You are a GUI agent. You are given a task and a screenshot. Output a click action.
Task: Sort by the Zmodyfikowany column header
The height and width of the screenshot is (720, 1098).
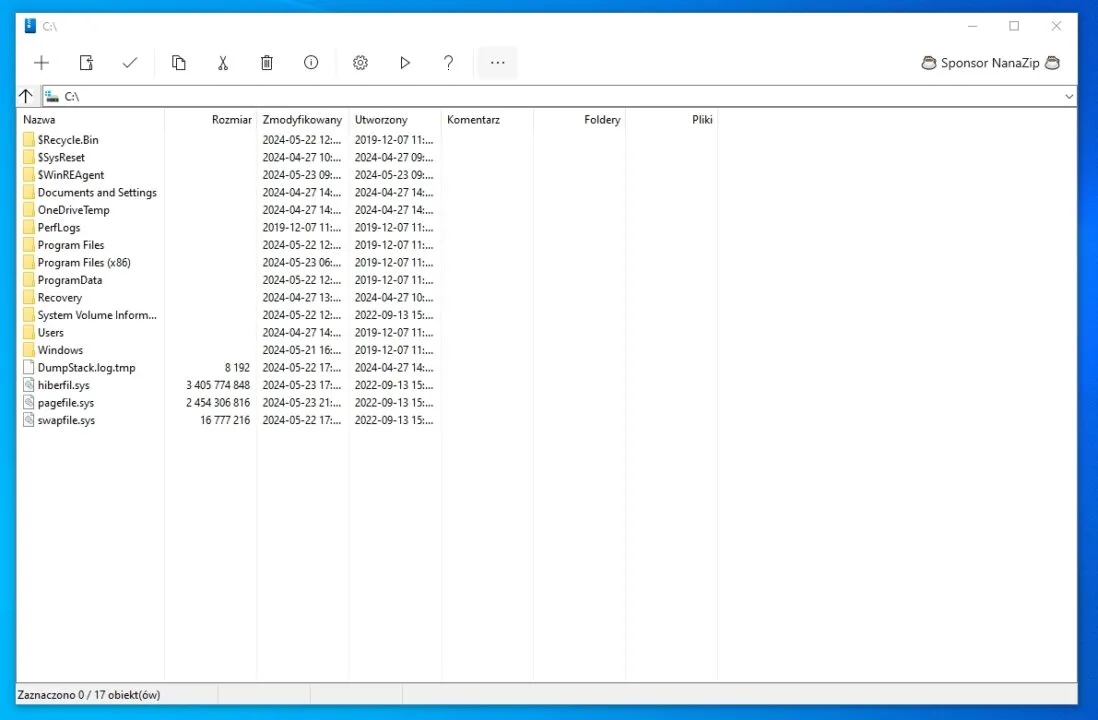click(x=302, y=120)
